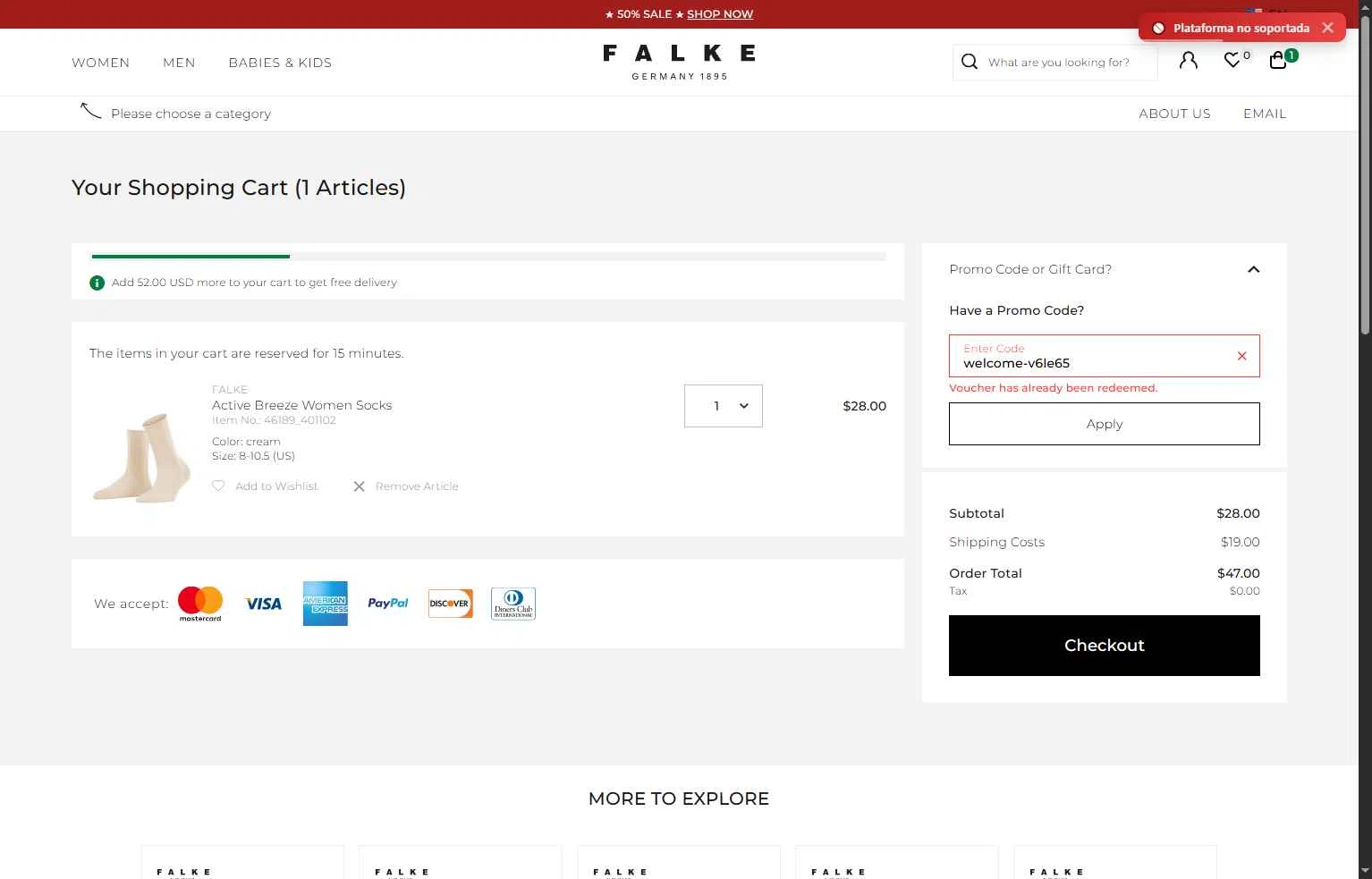1372x879 pixels.
Task: Click the 'Size: 8-10.5 (US)' text
Action: [253, 456]
